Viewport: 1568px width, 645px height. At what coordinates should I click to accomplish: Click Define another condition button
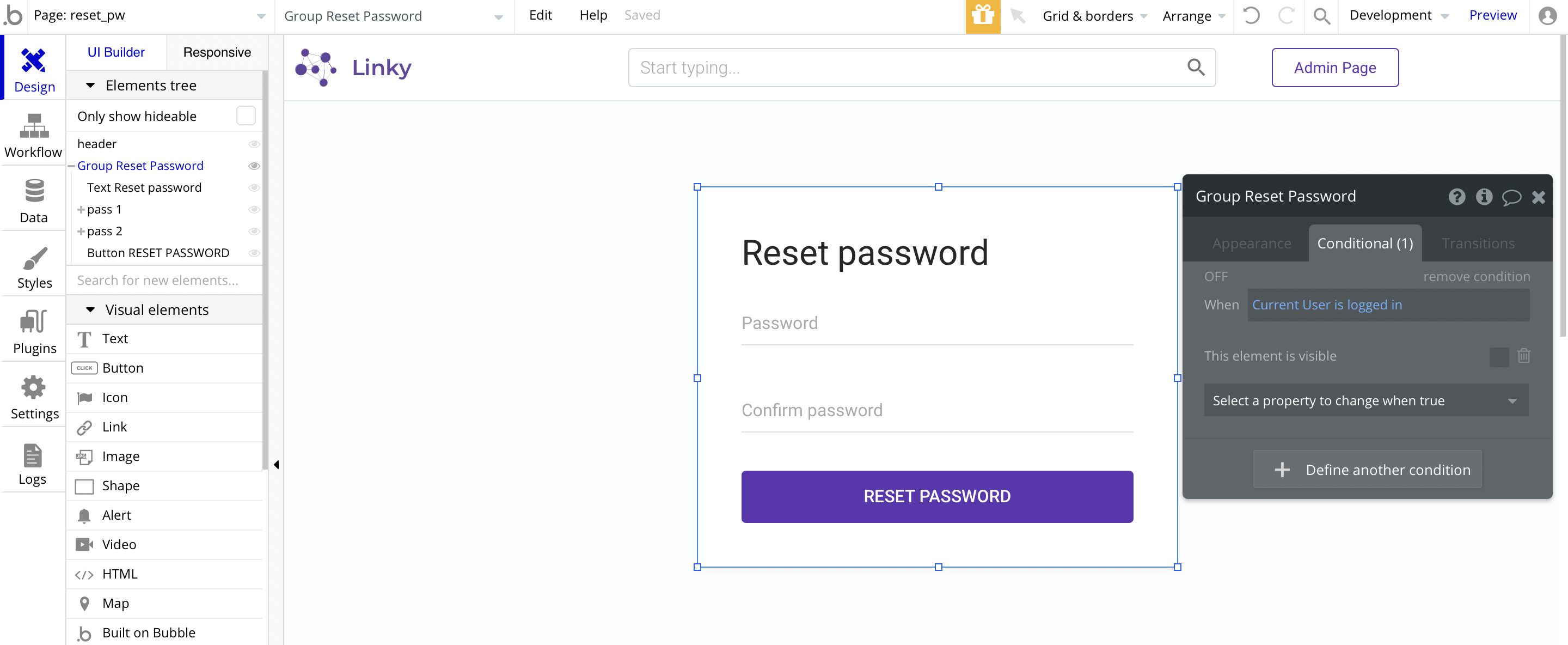1367,470
